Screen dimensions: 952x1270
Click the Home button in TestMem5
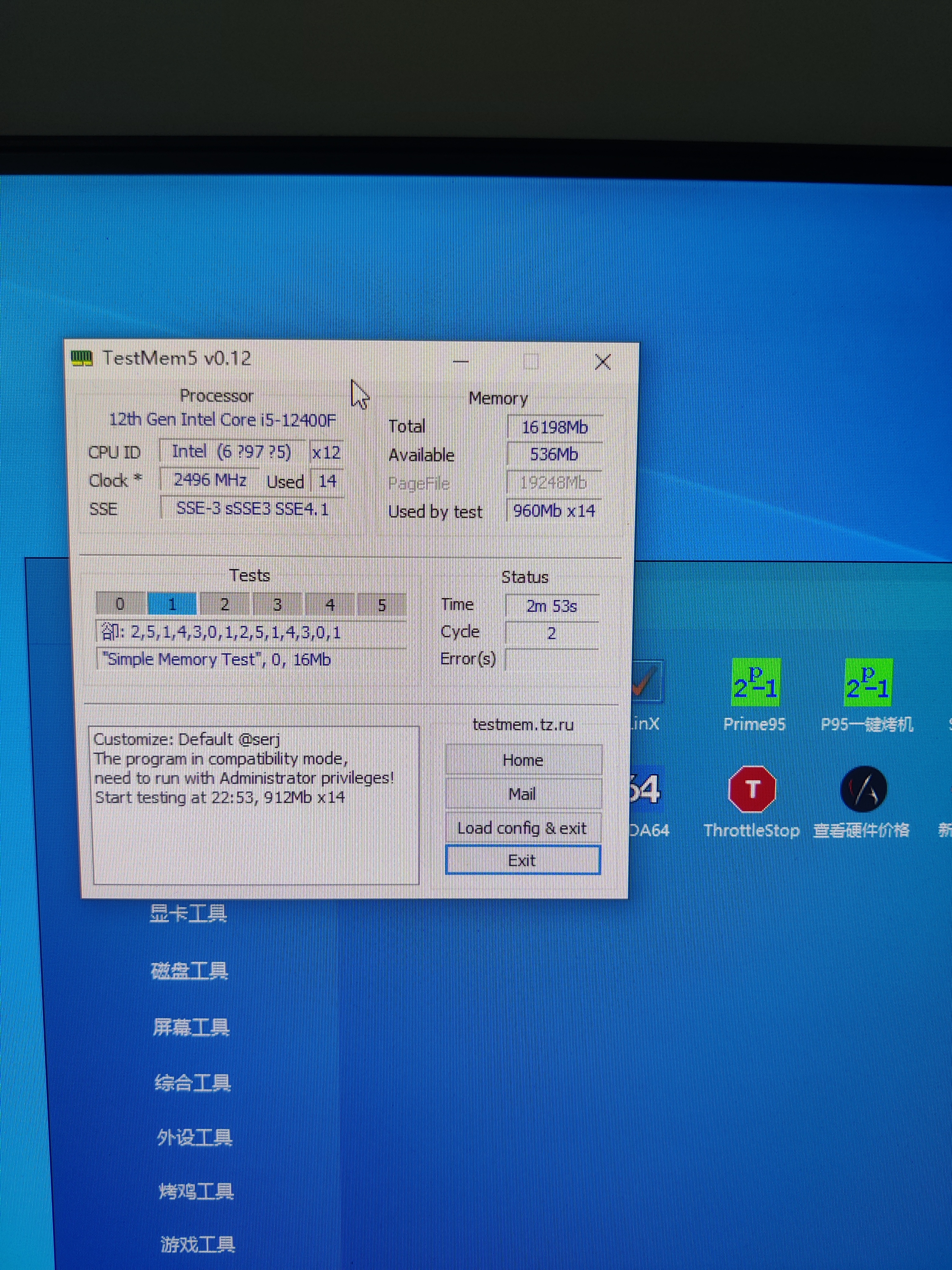coord(523,760)
